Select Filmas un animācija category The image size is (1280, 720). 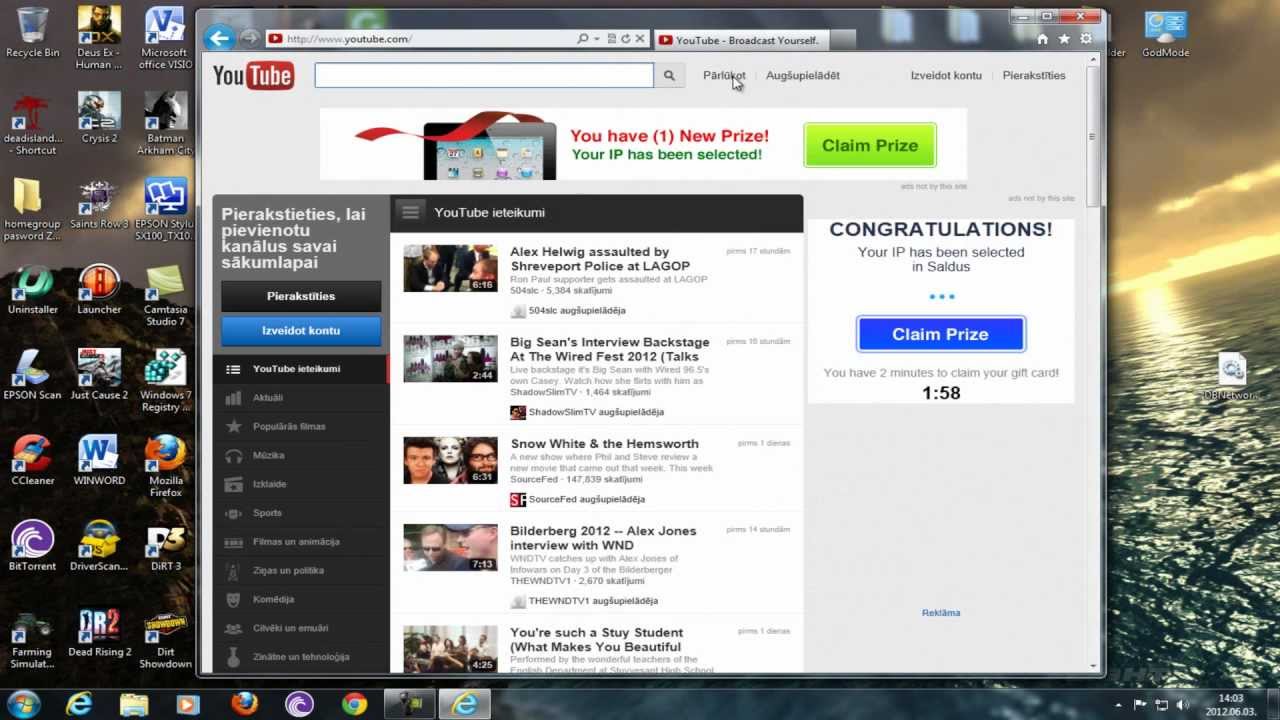click(x=301, y=542)
